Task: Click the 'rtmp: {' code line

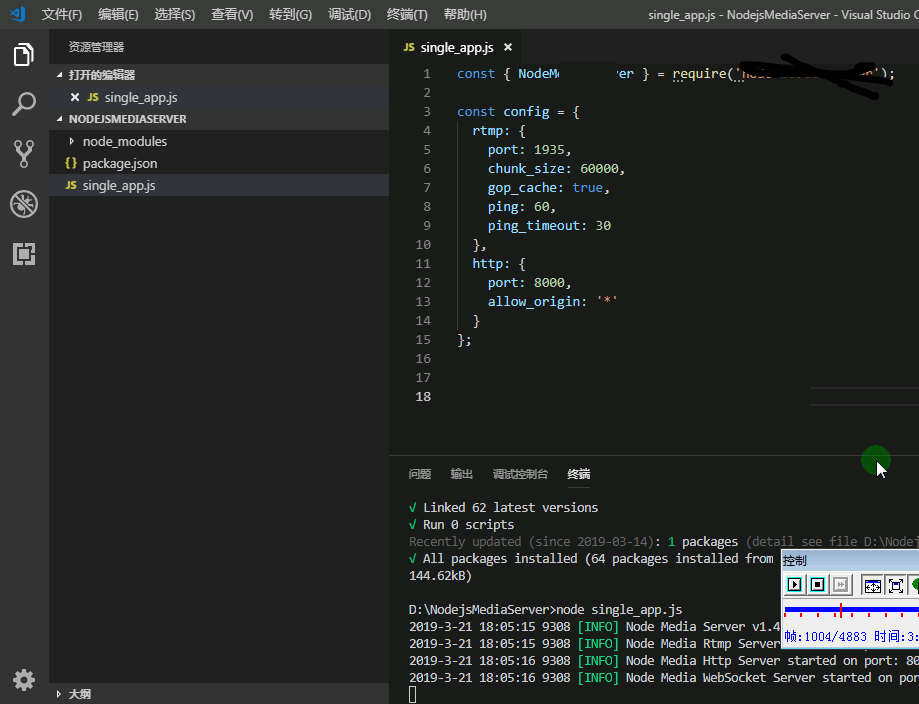Action: click(x=499, y=131)
